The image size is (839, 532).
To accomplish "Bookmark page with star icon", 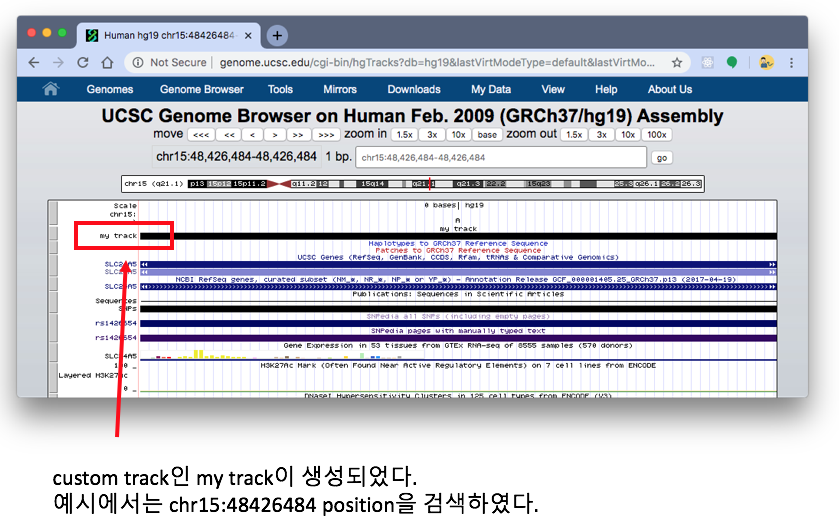I will tap(677, 63).
